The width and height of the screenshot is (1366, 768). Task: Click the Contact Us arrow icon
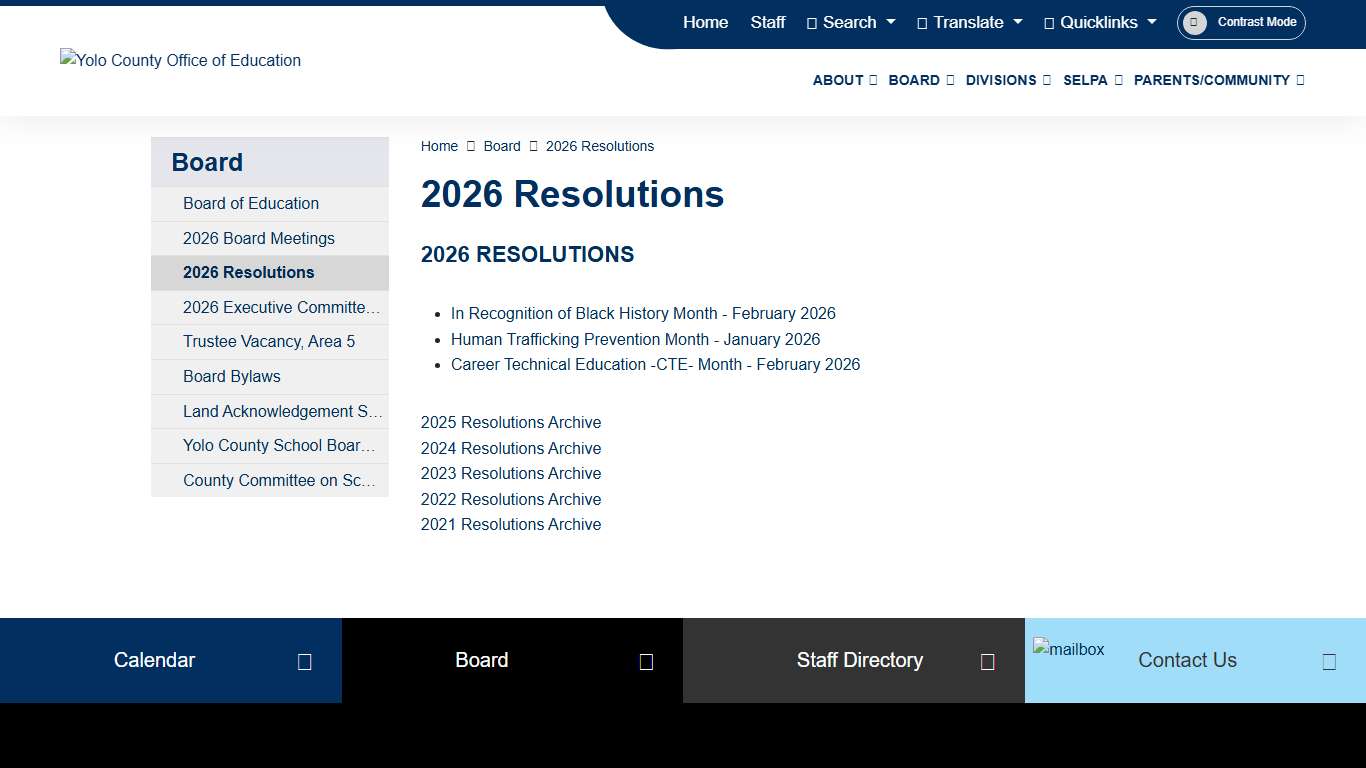pos(1329,660)
